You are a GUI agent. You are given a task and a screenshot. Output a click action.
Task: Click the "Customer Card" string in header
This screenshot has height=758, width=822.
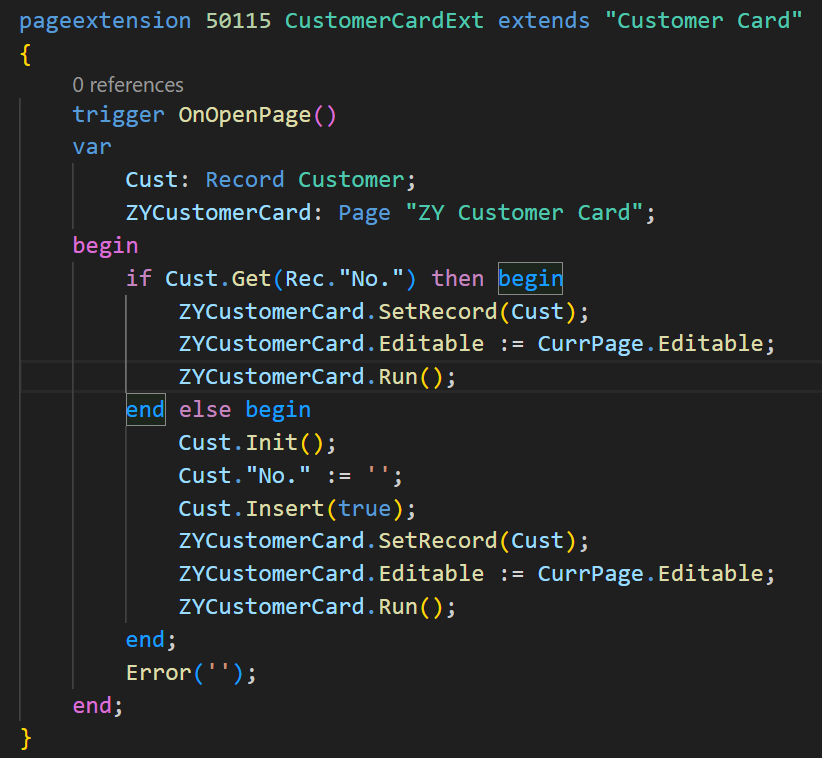(x=703, y=21)
